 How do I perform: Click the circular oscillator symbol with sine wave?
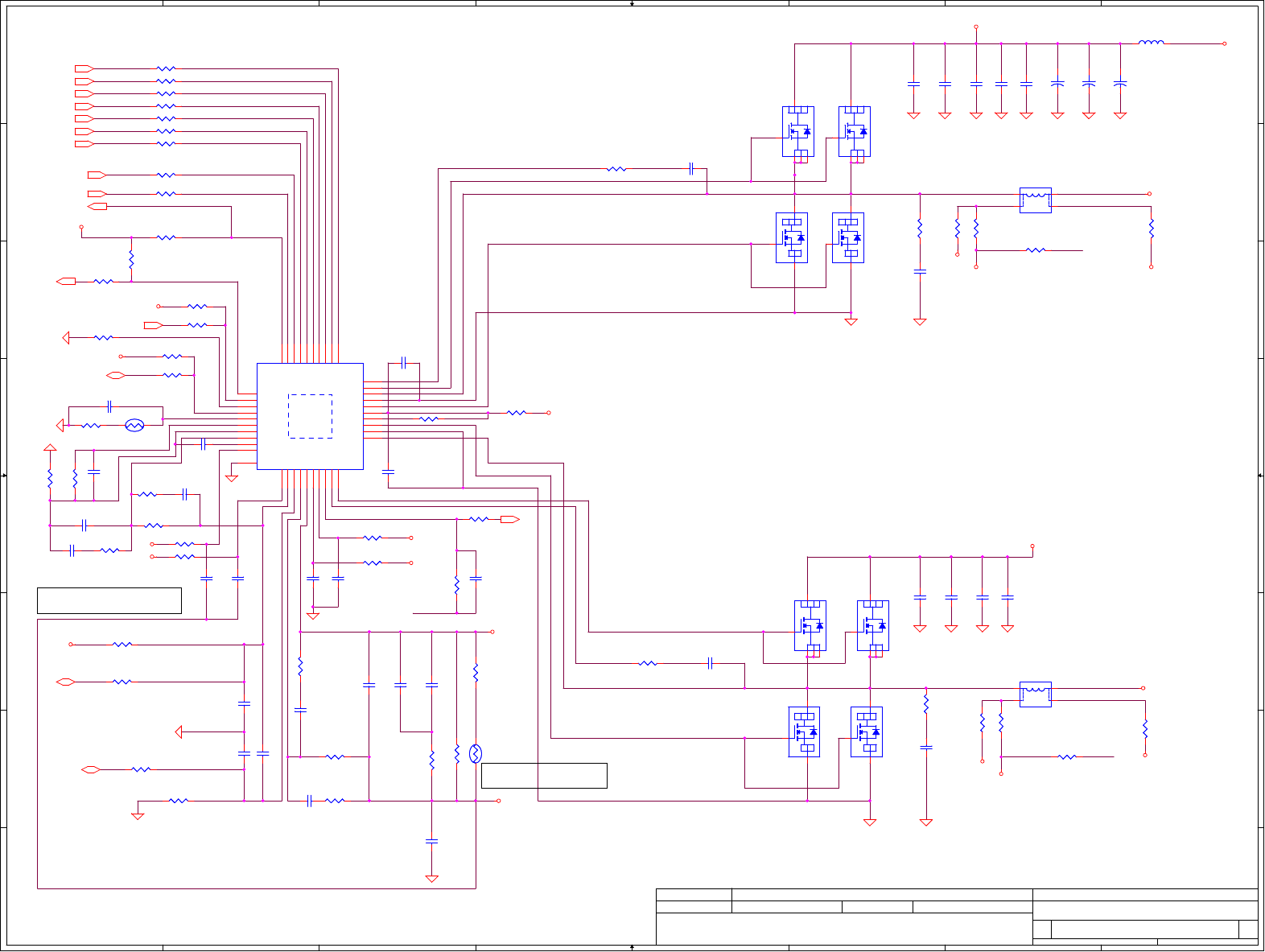pos(134,425)
